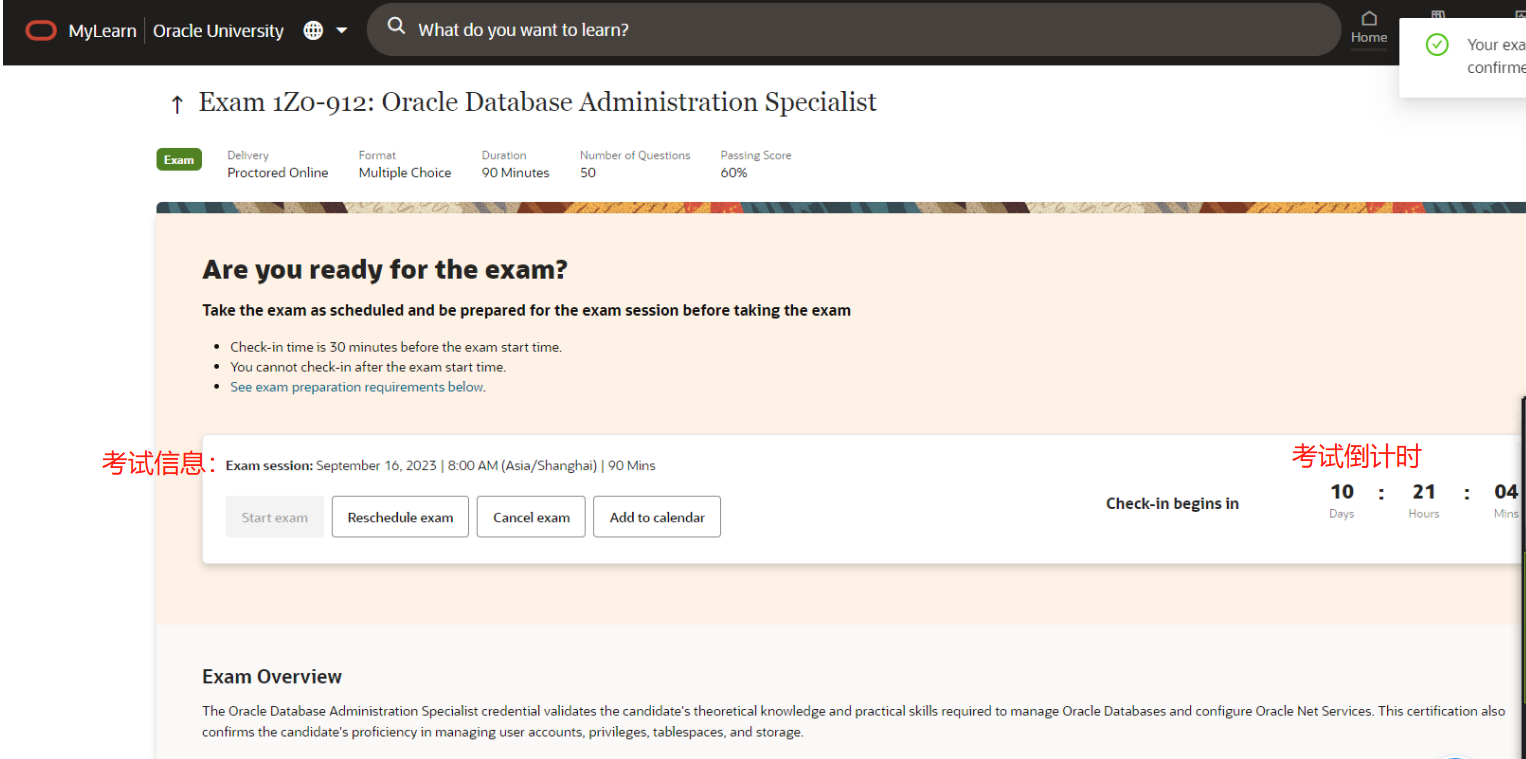Open Oracle University in the header
The width and height of the screenshot is (1526, 759).
pyautogui.click(x=218, y=31)
